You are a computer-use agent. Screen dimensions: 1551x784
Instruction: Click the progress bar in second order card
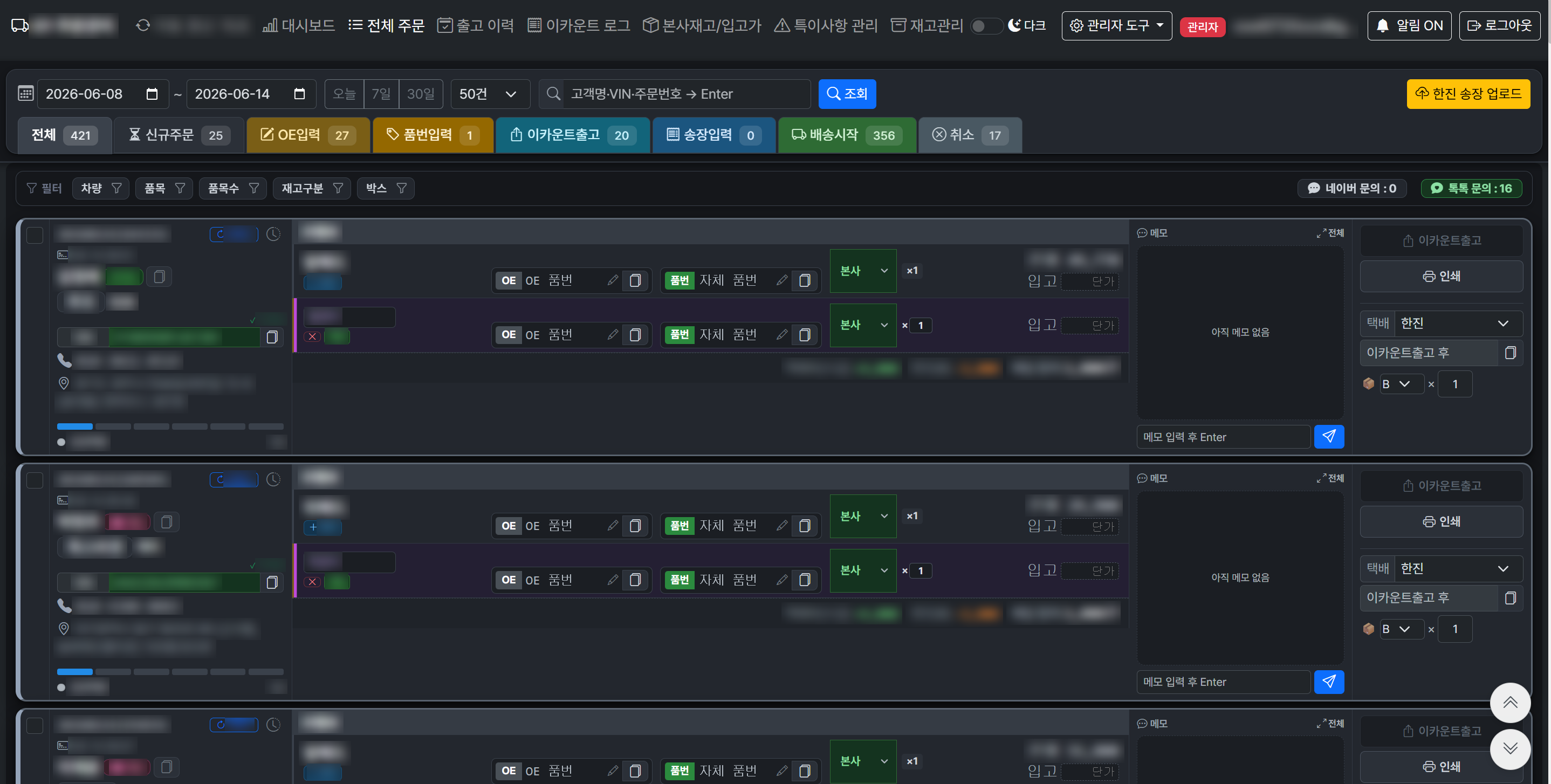click(x=170, y=671)
